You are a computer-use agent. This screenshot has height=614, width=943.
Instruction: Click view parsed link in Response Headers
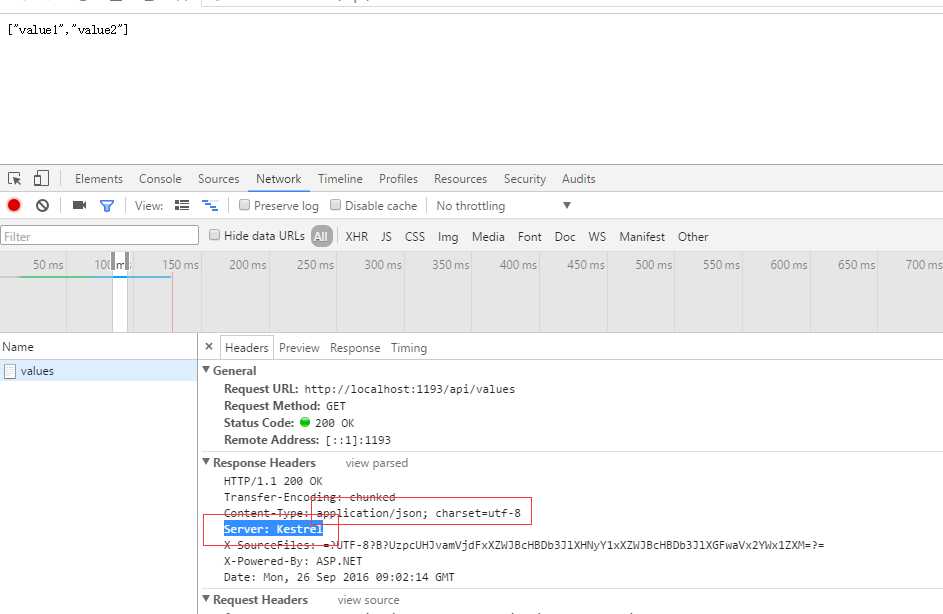pos(376,462)
